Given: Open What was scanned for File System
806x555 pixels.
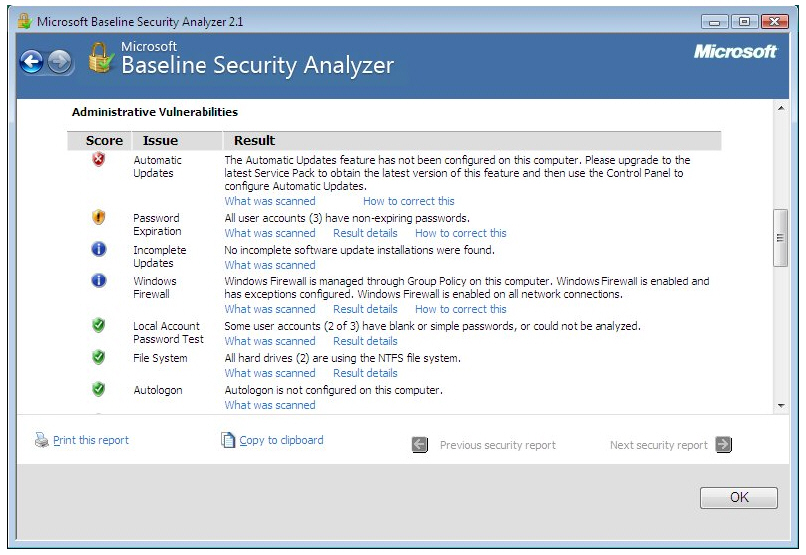Looking at the screenshot, I should [270, 373].
